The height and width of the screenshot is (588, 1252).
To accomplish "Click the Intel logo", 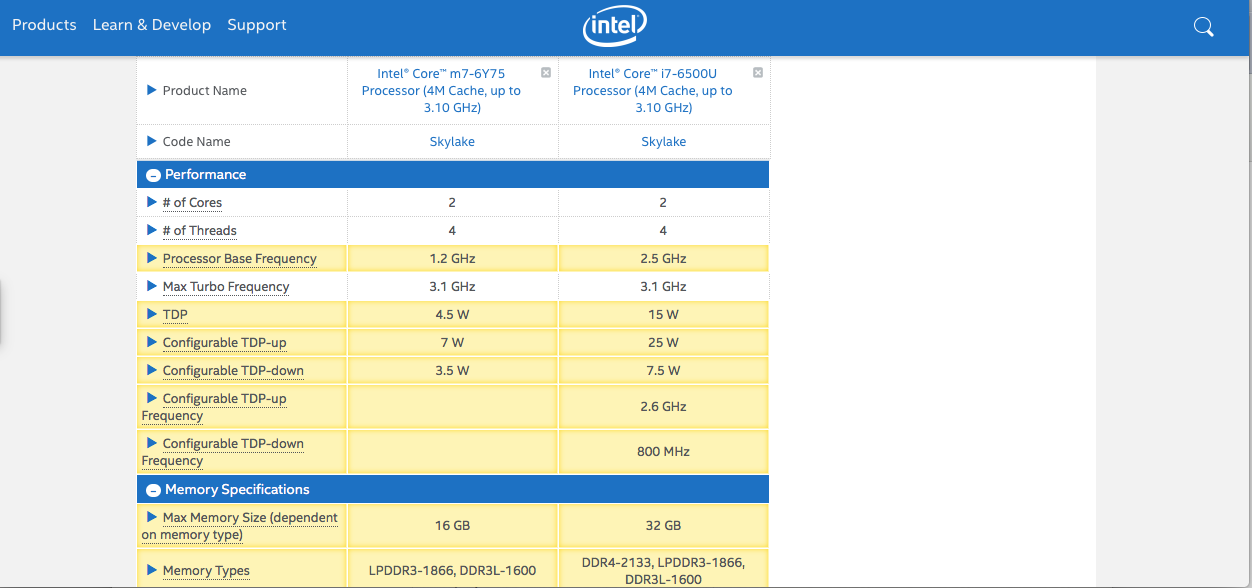I will pos(614,27).
